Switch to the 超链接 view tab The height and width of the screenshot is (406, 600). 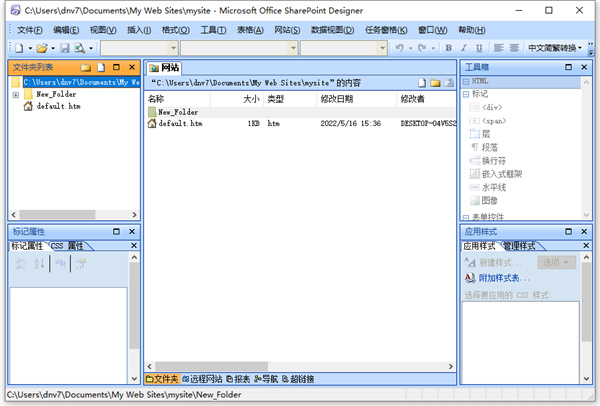tap(298, 379)
